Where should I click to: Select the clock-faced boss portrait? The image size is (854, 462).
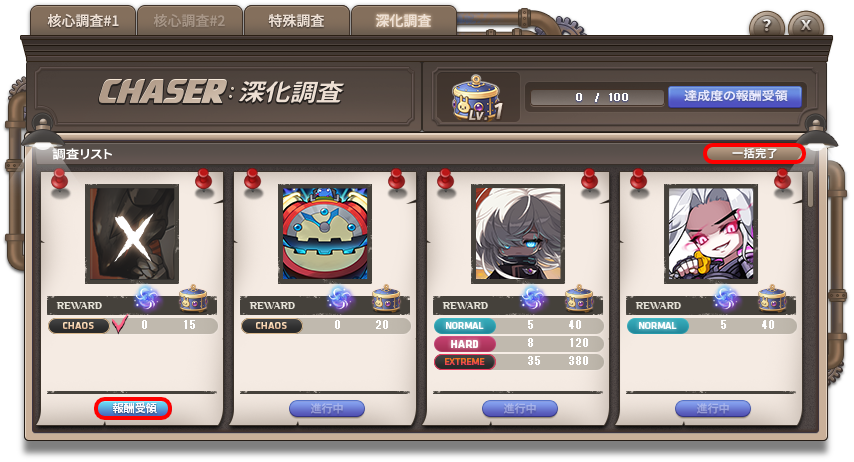[x=325, y=233]
